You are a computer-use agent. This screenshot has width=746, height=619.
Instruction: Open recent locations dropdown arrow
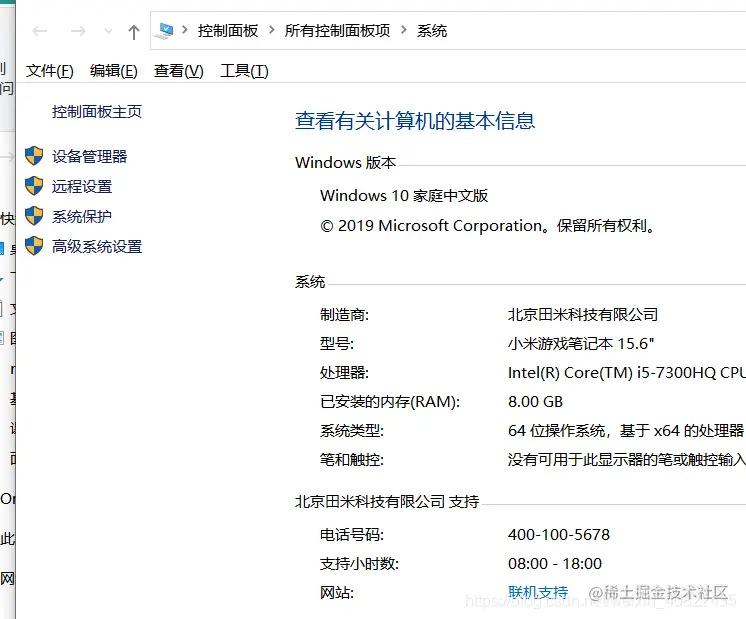pos(108,32)
